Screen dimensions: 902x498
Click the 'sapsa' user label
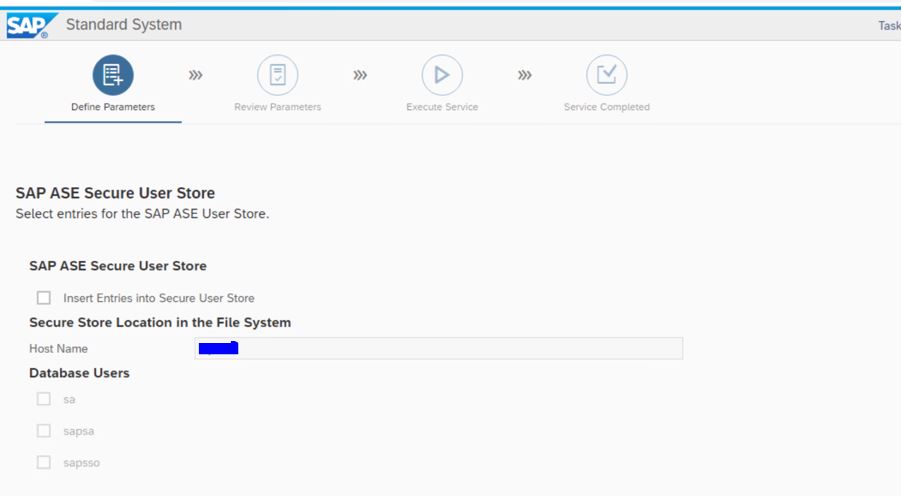point(78,431)
